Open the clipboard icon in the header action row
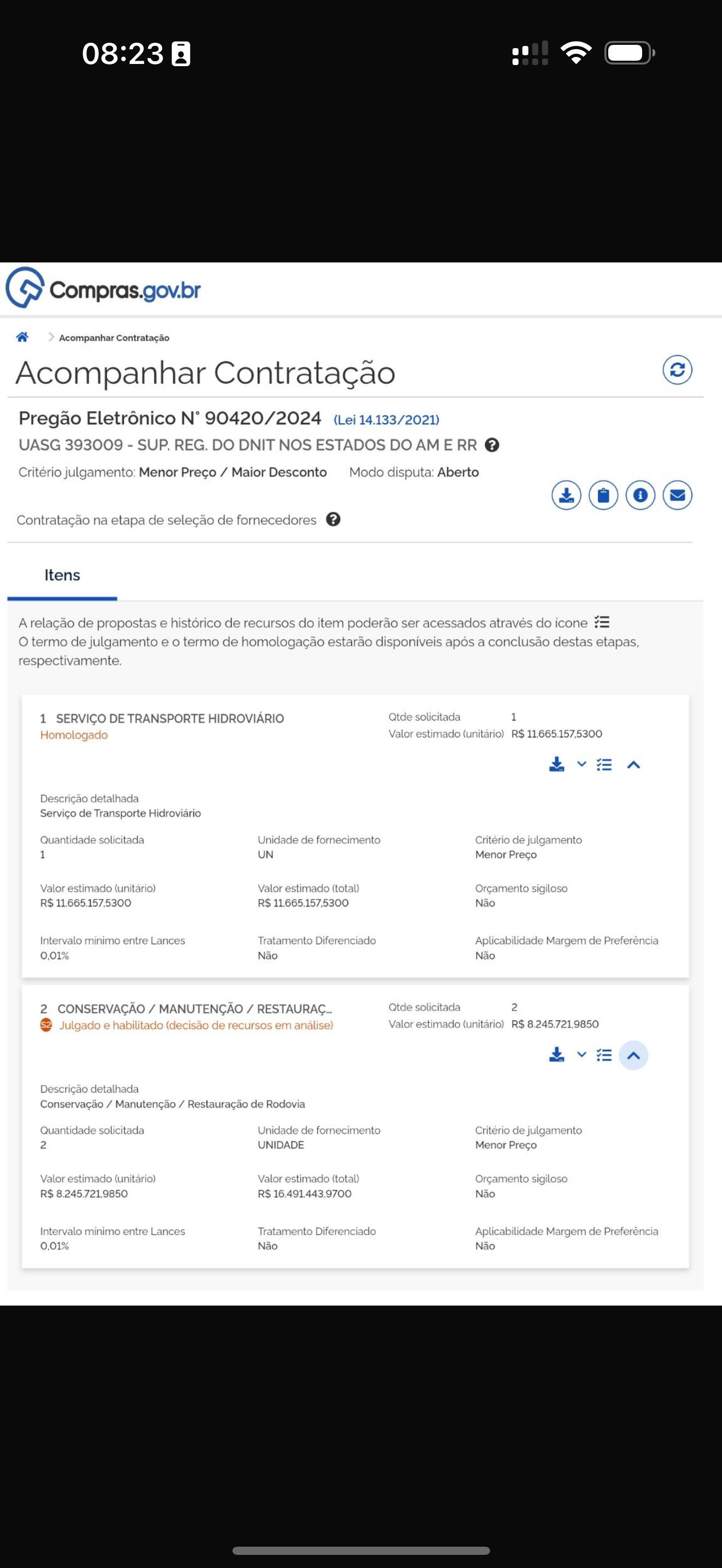 (603, 495)
